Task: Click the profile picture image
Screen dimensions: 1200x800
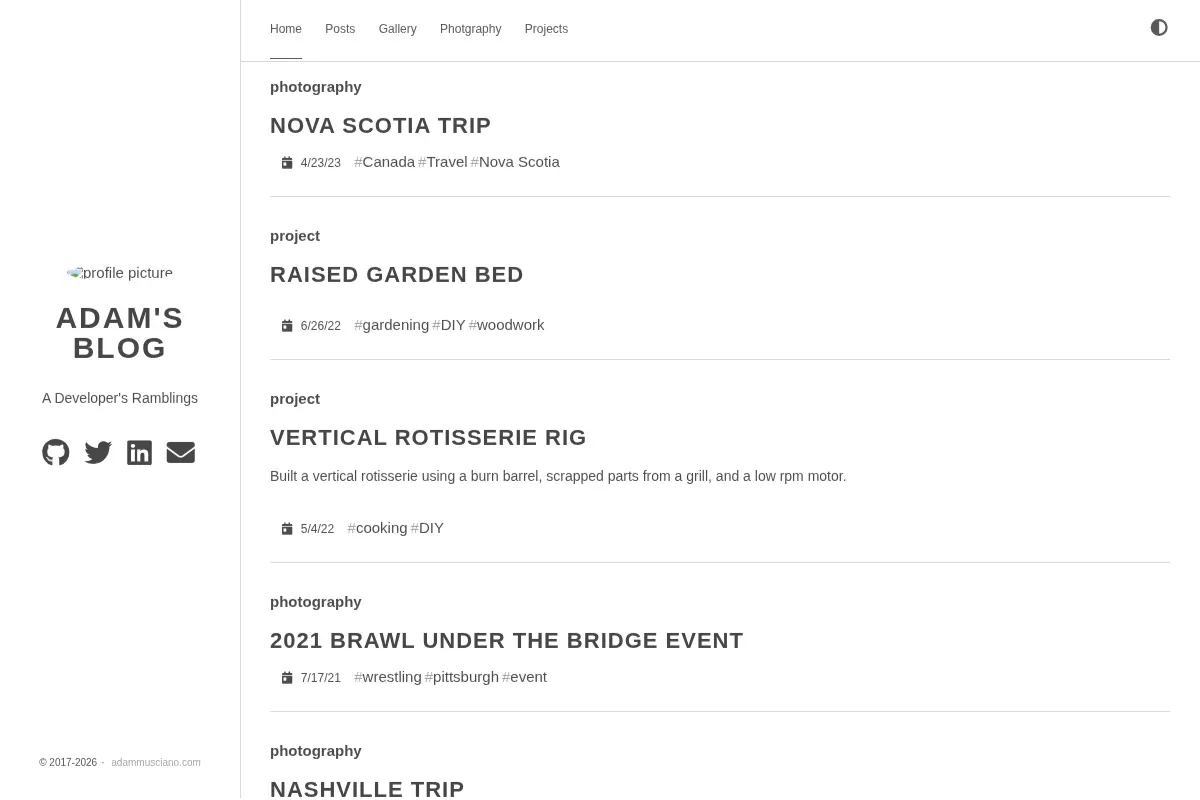Action: click(x=120, y=272)
